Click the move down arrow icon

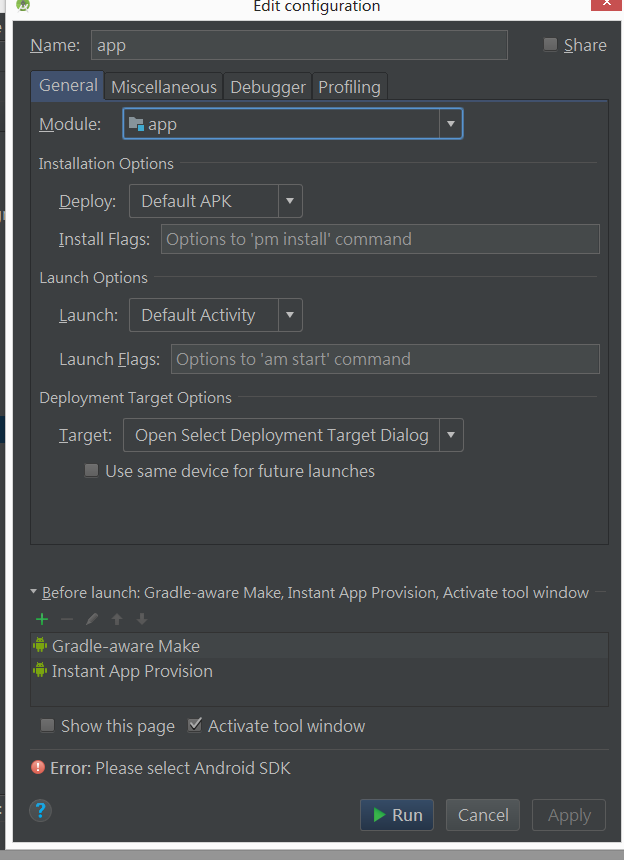tap(141, 619)
